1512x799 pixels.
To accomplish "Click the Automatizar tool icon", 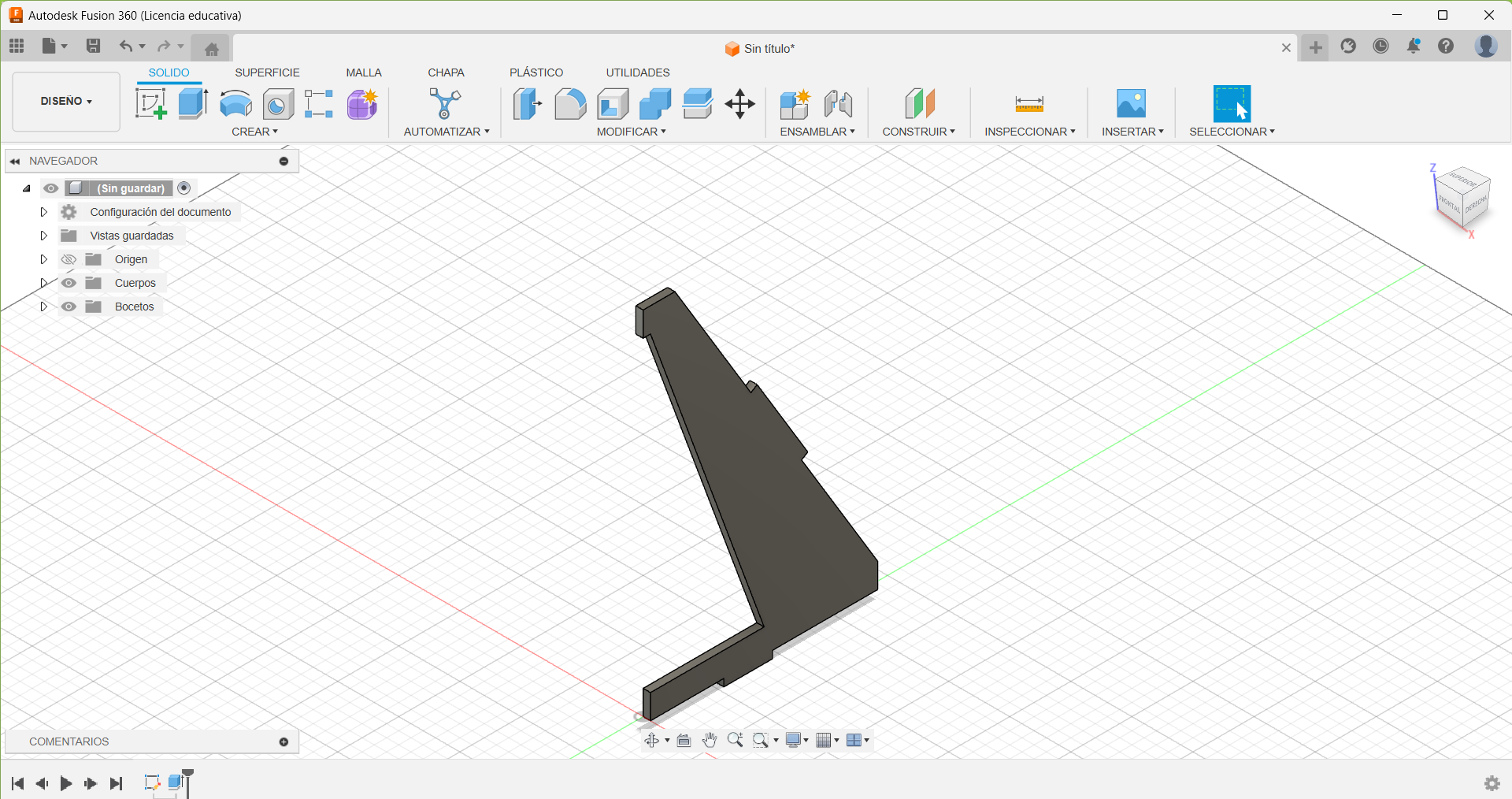I will pyautogui.click(x=445, y=103).
